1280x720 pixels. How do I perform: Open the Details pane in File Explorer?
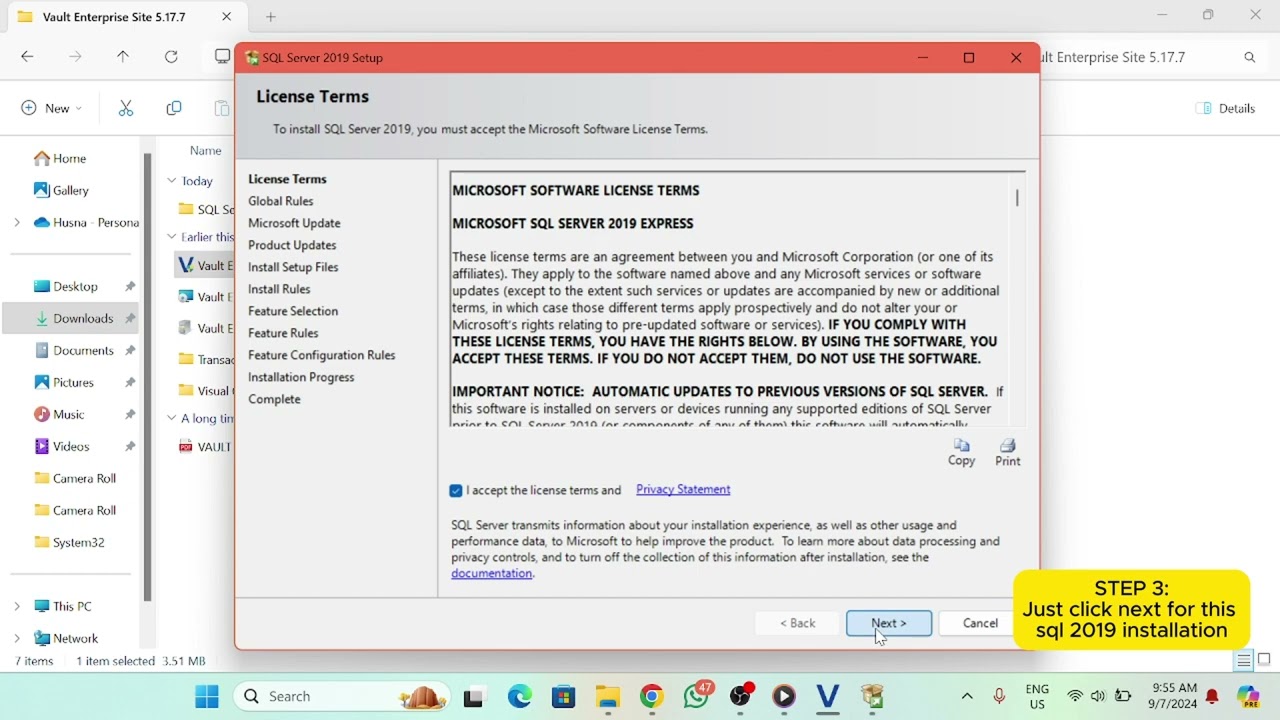[x=1226, y=108]
